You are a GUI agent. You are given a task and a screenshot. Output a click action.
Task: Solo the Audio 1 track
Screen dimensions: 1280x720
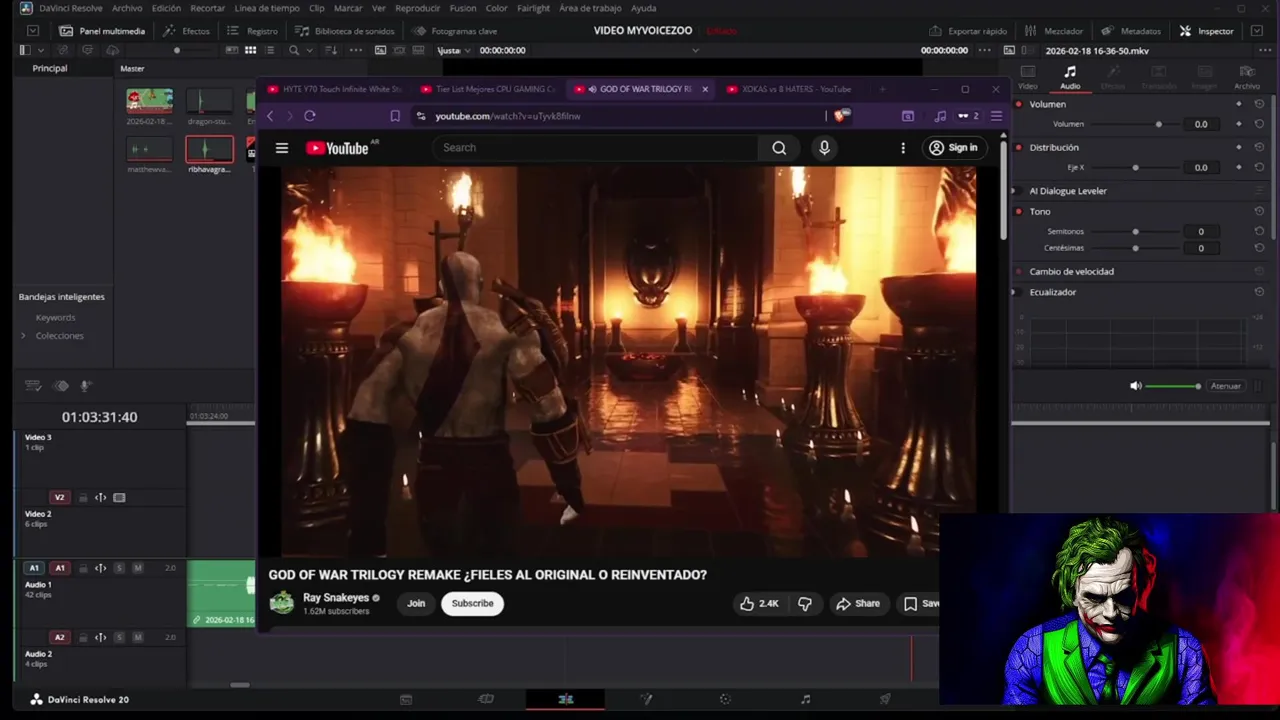120,568
